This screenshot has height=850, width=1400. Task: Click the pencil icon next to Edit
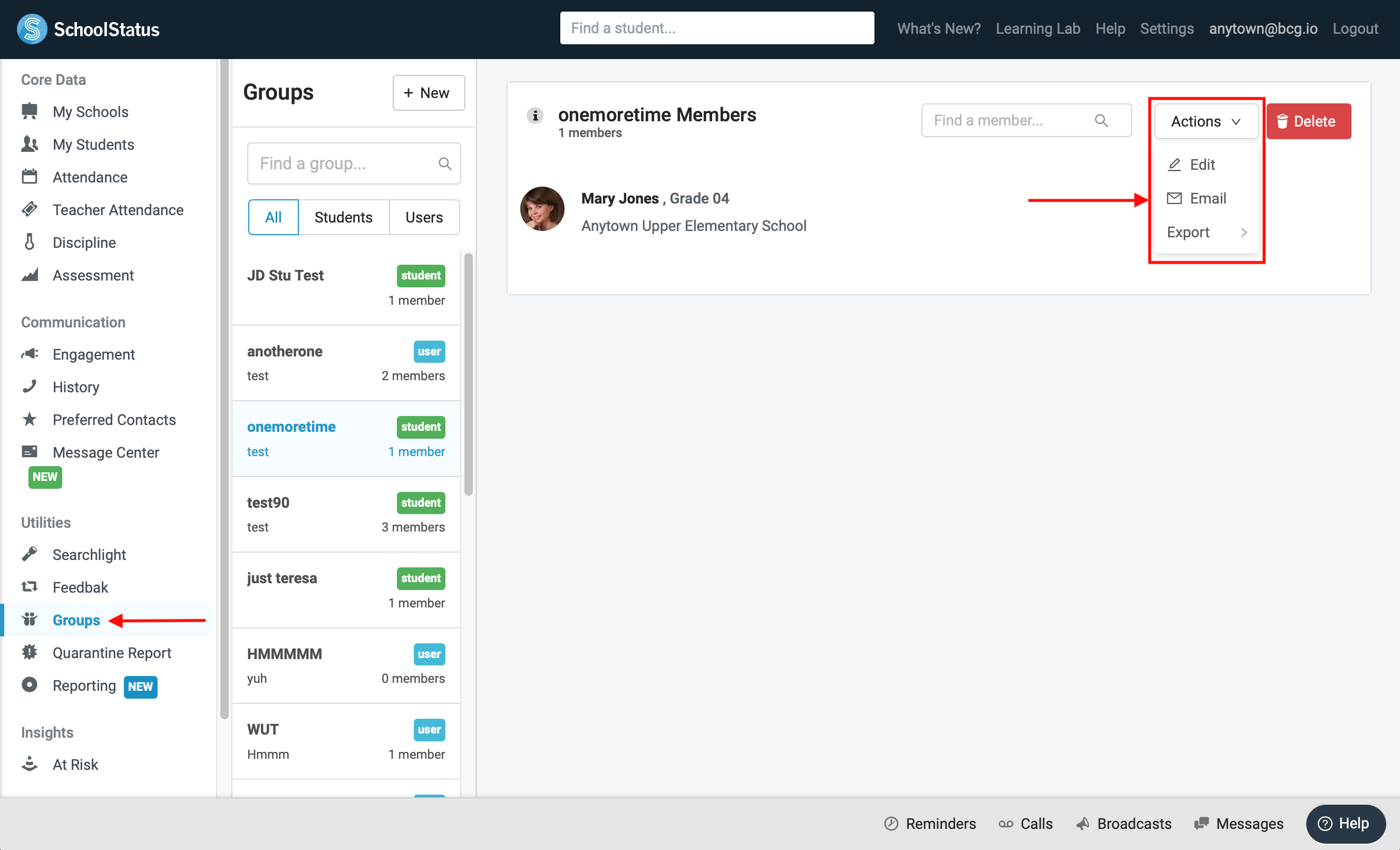click(x=1174, y=165)
